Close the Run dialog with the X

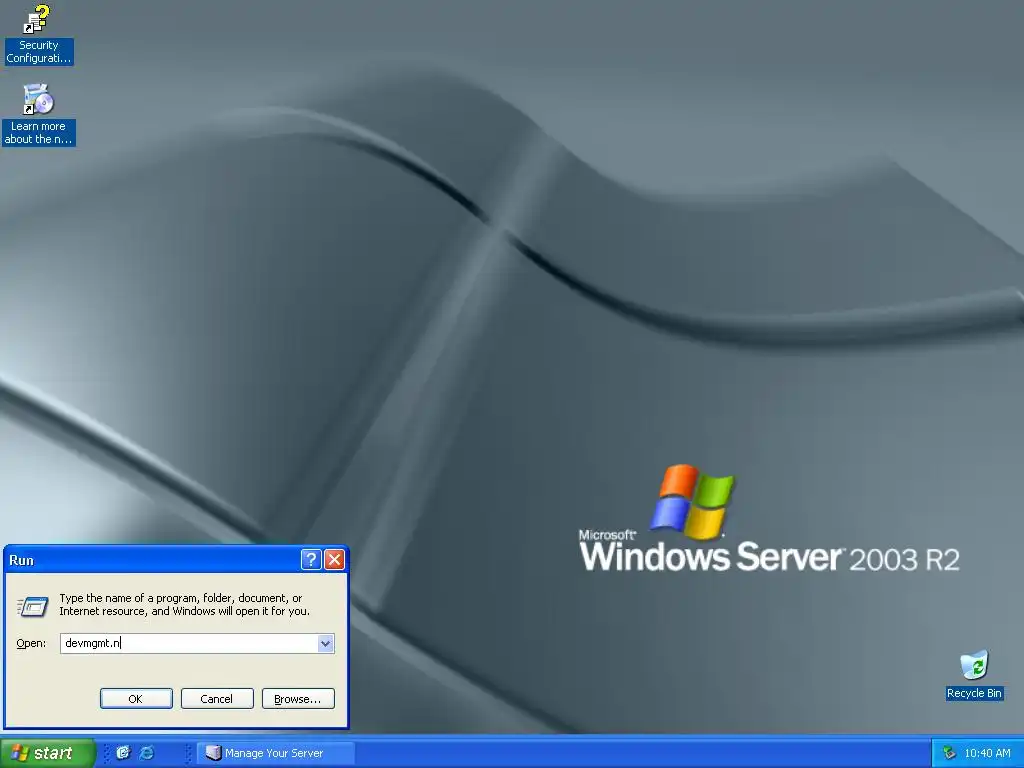pos(334,560)
